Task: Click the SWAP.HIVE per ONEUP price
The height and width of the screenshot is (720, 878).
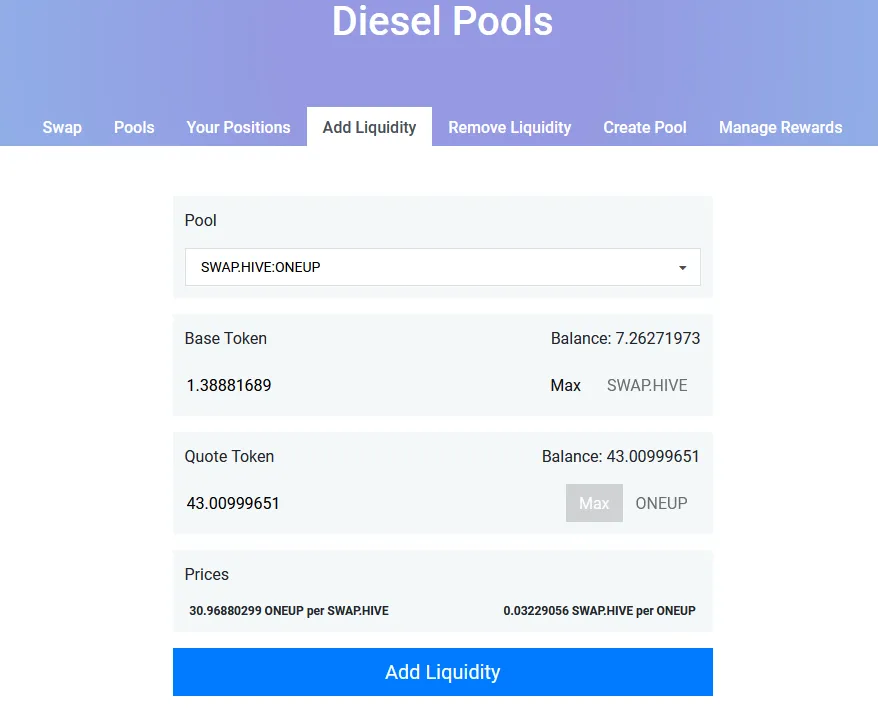Action: click(x=599, y=610)
